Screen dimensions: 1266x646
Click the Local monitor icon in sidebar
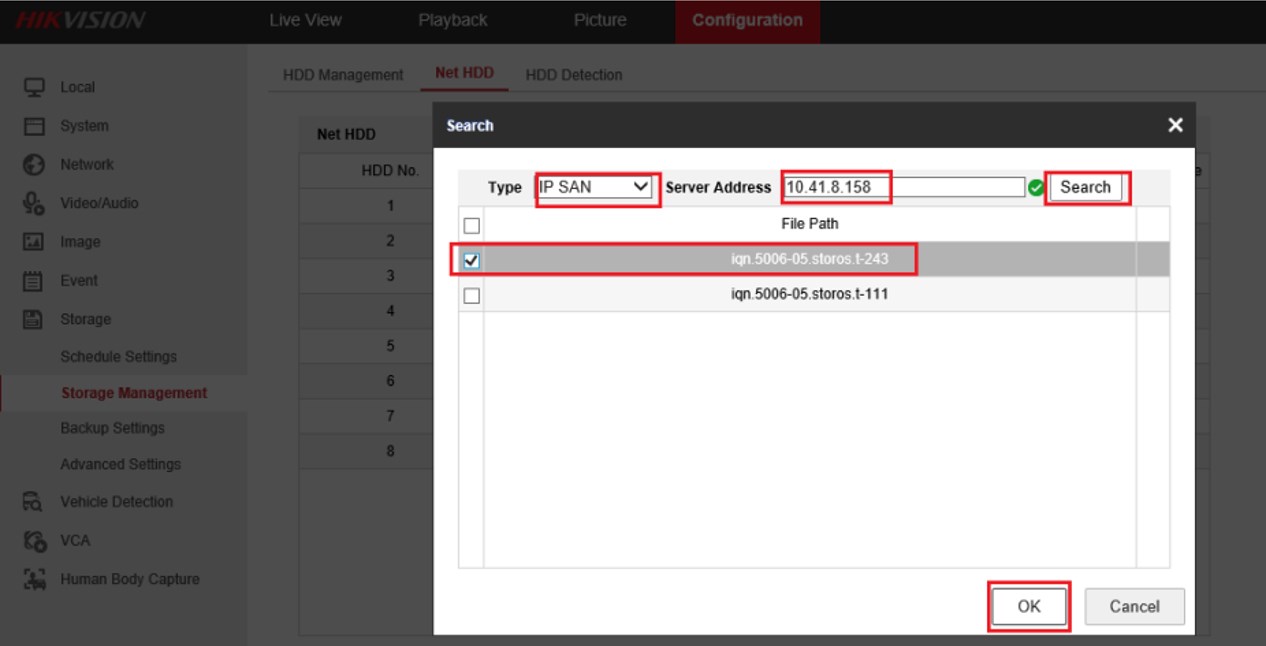[x=34, y=87]
